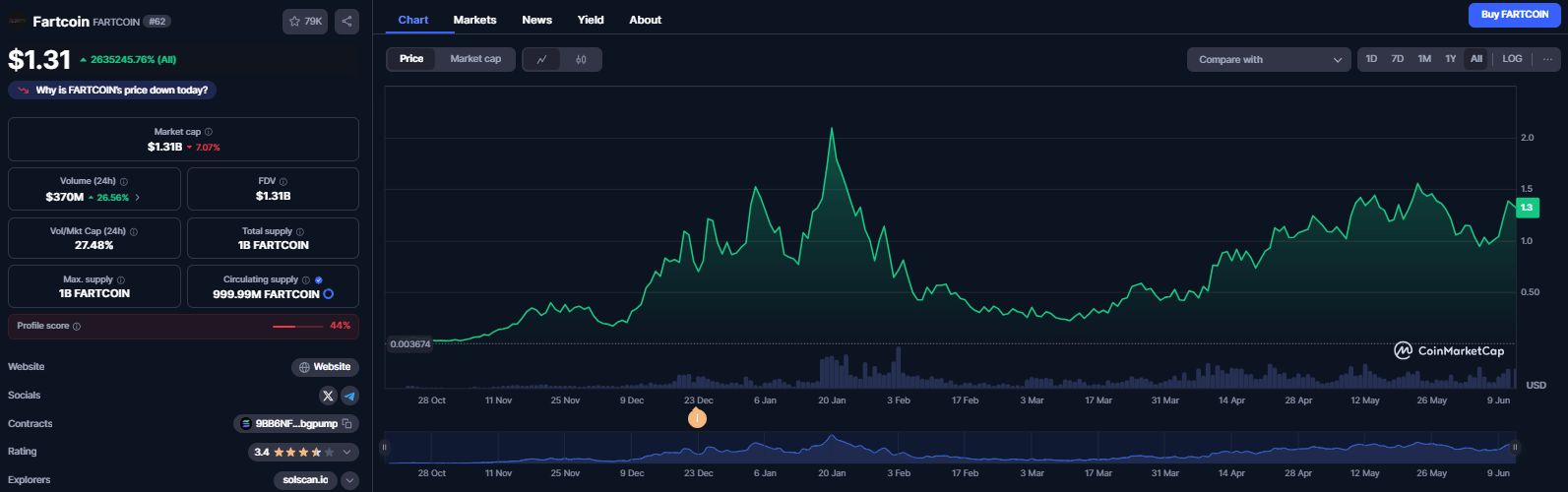The height and width of the screenshot is (492, 1568).
Task: Click 'Why is FARTCOIN's price down today?'
Action: (113, 91)
